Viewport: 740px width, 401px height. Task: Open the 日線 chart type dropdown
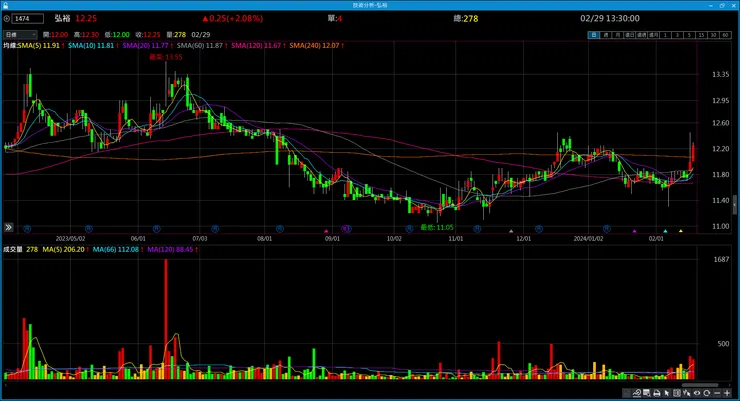[x=20, y=35]
